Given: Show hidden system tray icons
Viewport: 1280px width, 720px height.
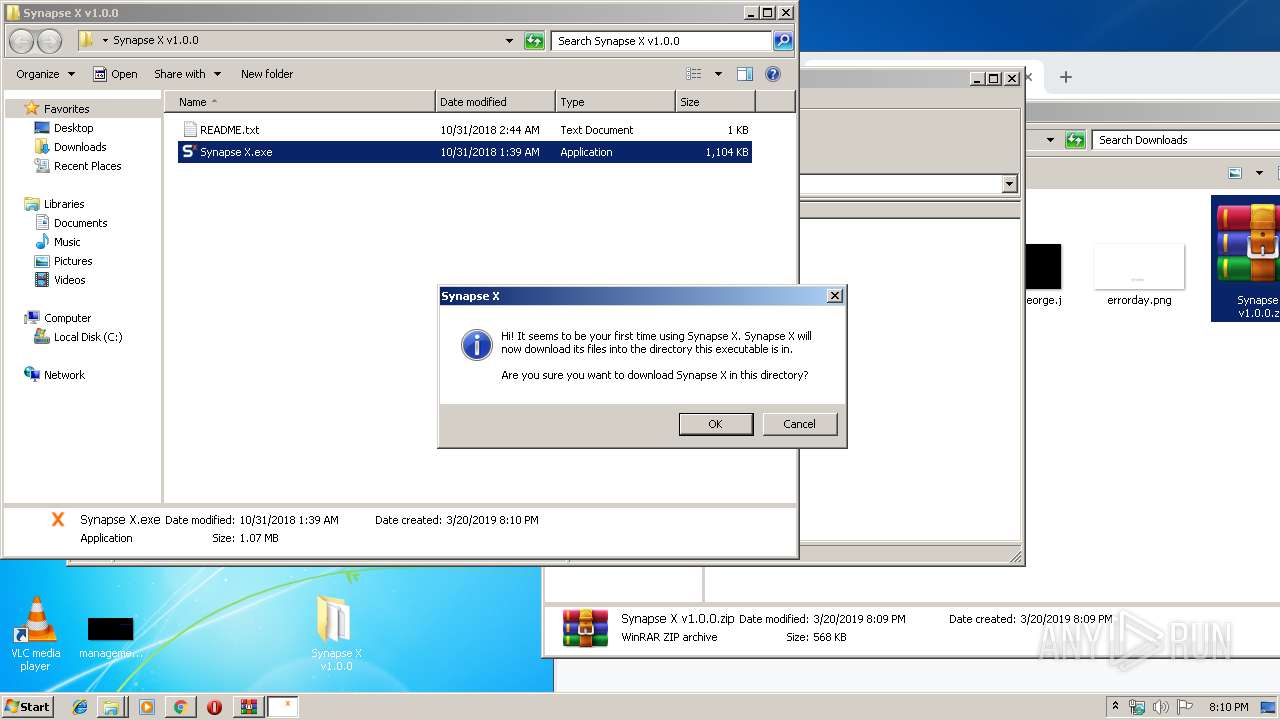Looking at the screenshot, I should coord(1115,707).
